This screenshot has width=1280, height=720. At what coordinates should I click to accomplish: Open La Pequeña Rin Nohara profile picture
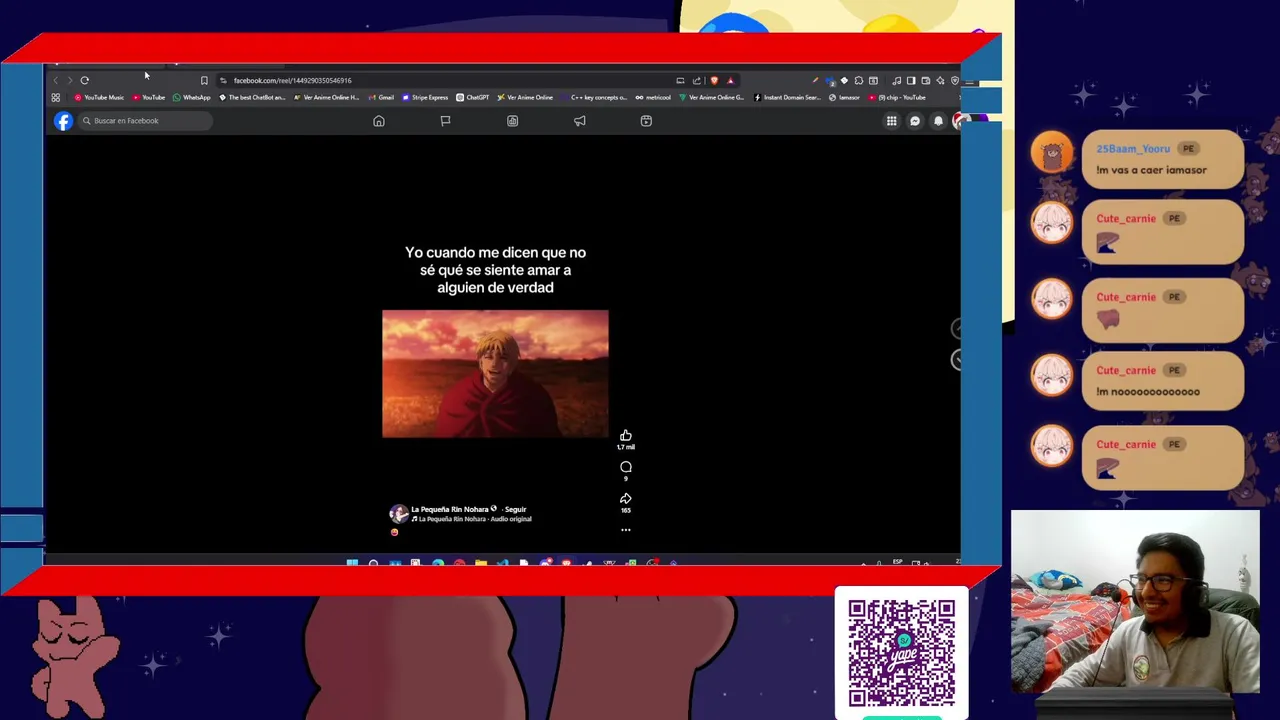coord(399,514)
